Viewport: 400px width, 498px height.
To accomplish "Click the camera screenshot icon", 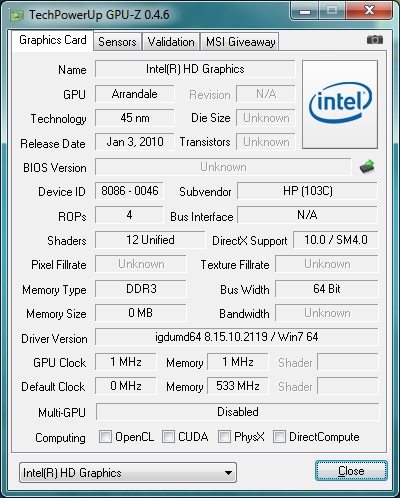I will 375,40.
